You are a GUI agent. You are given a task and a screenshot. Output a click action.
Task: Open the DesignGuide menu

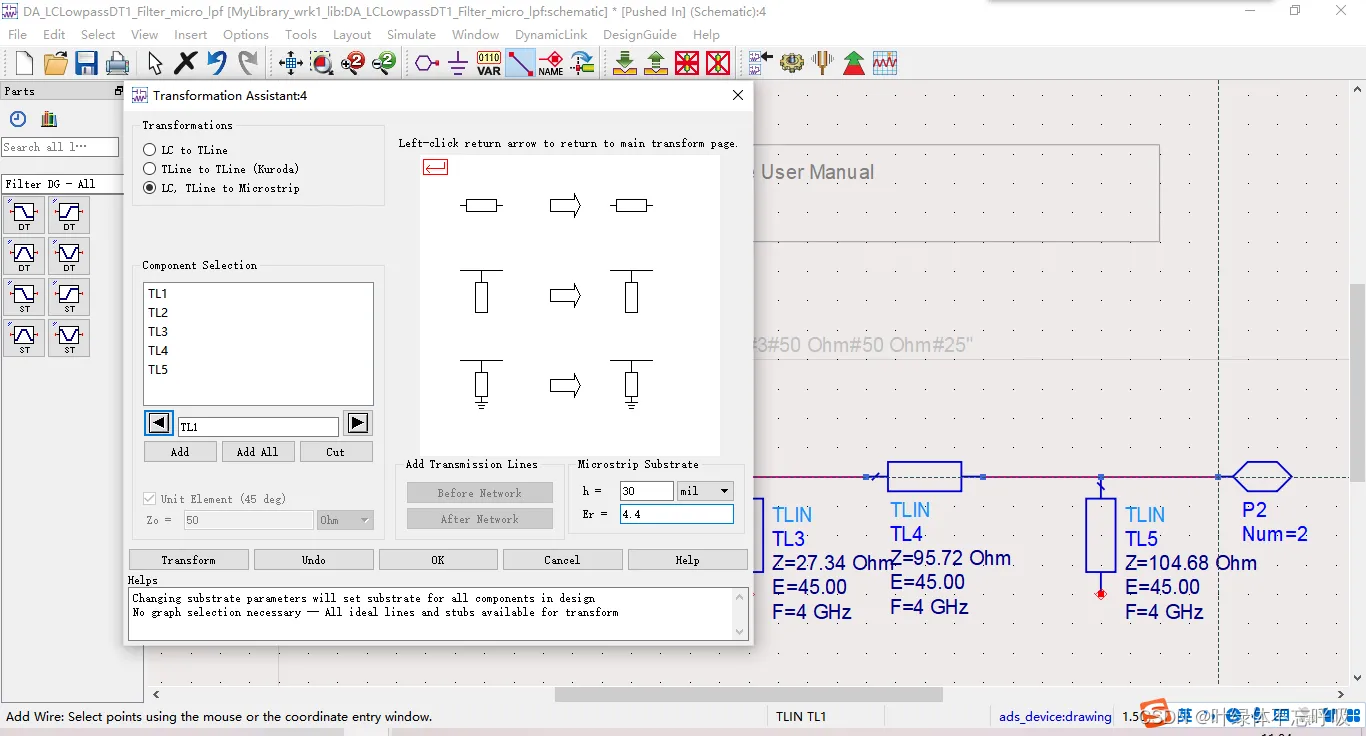pyautogui.click(x=640, y=34)
